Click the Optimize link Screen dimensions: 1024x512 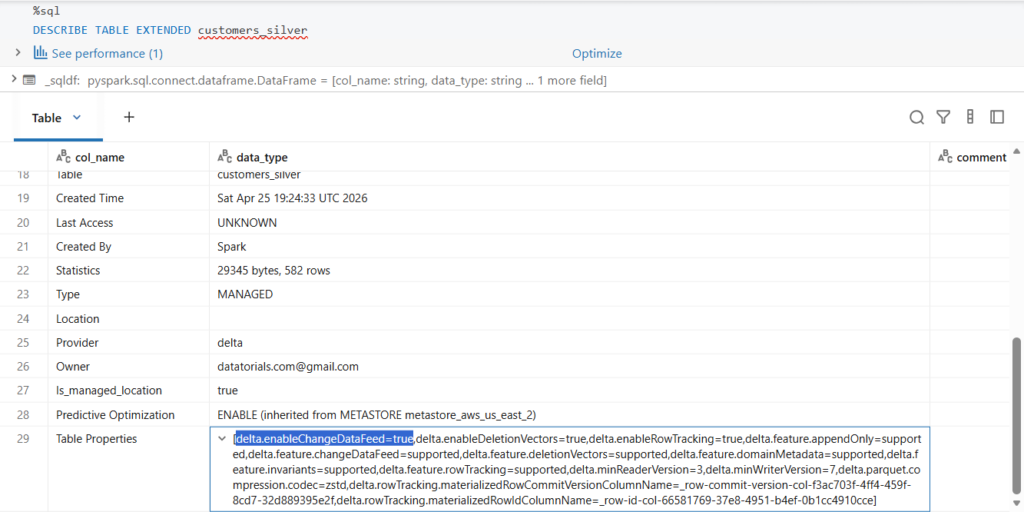tap(596, 54)
